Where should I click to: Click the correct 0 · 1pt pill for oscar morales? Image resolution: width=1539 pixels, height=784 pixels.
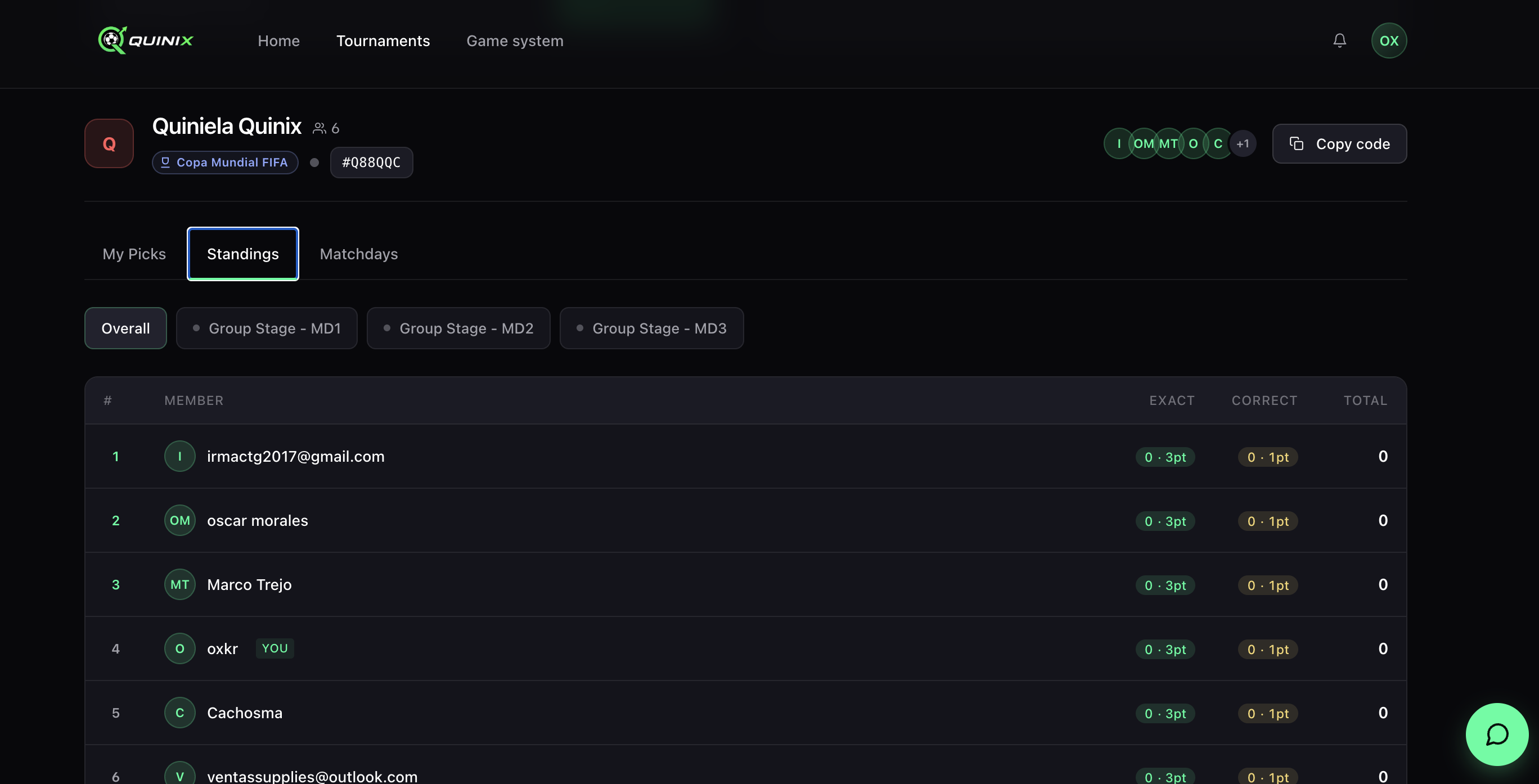pyautogui.click(x=1268, y=521)
